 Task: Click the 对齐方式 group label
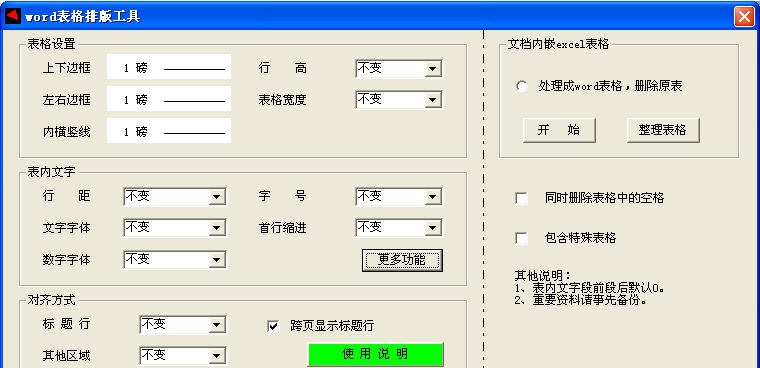(x=51, y=300)
